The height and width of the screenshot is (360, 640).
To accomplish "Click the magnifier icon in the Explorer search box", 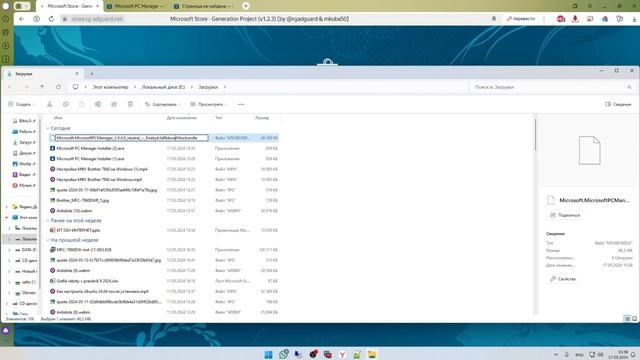I will pyautogui.click(x=629, y=87).
